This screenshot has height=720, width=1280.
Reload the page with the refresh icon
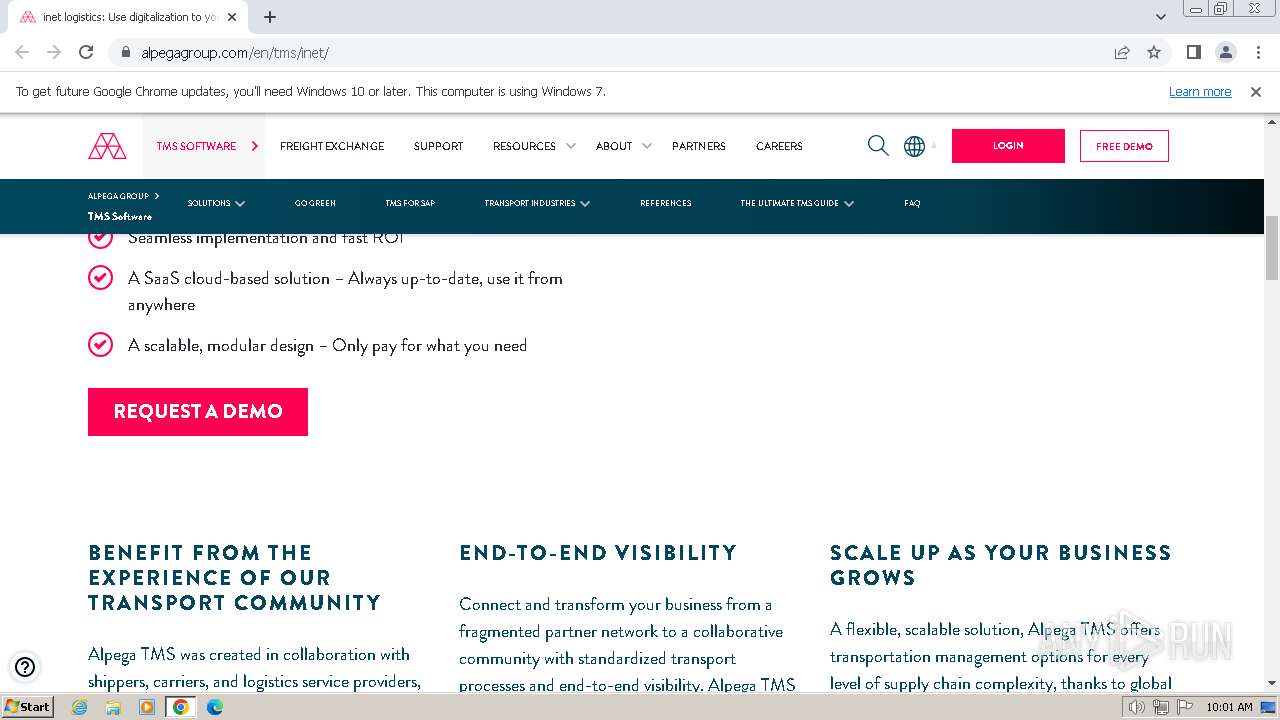click(86, 52)
